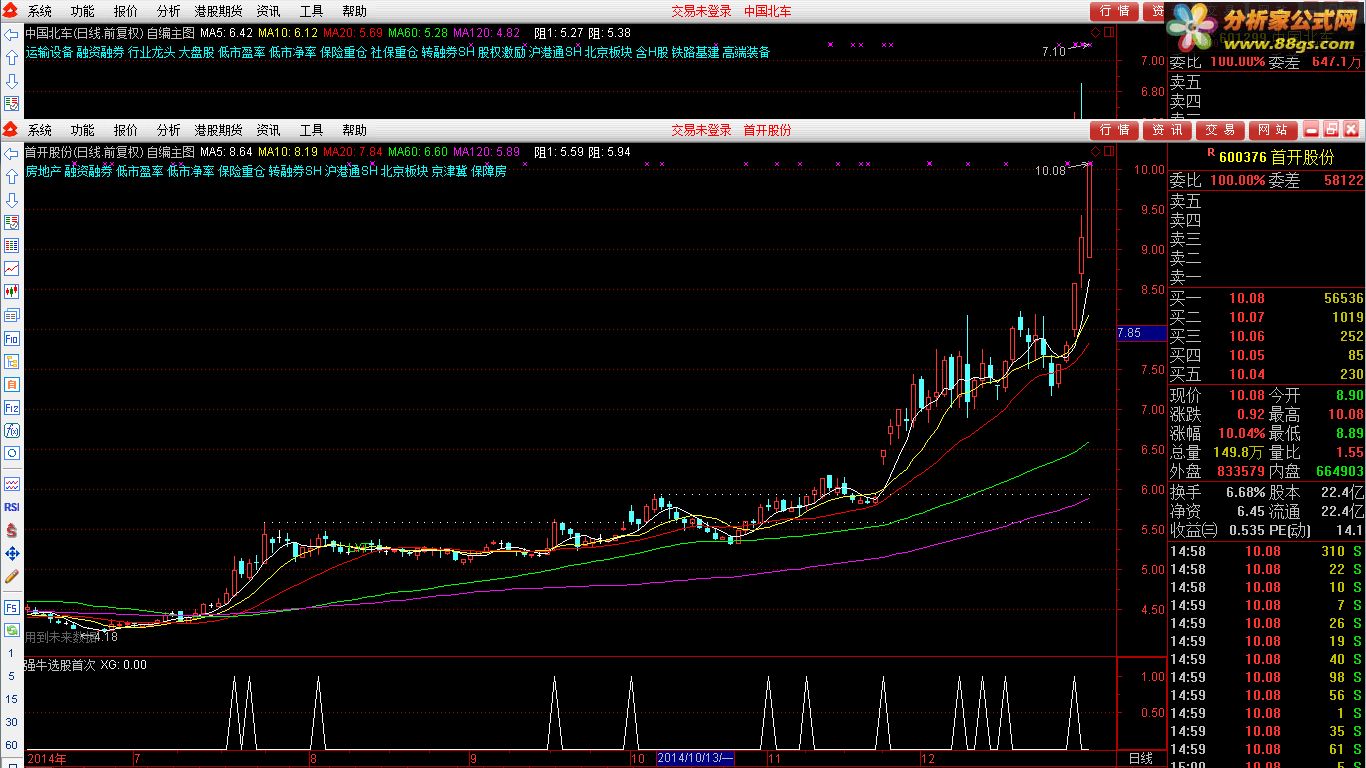
Task: Click the 网站 red button
Action: (1273, 130)
